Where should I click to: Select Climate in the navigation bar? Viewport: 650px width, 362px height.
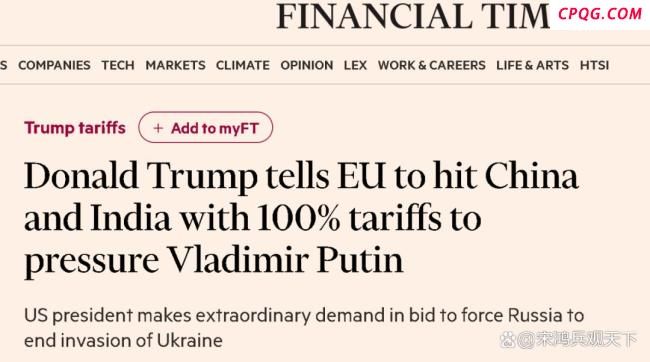tap(243, 65)
